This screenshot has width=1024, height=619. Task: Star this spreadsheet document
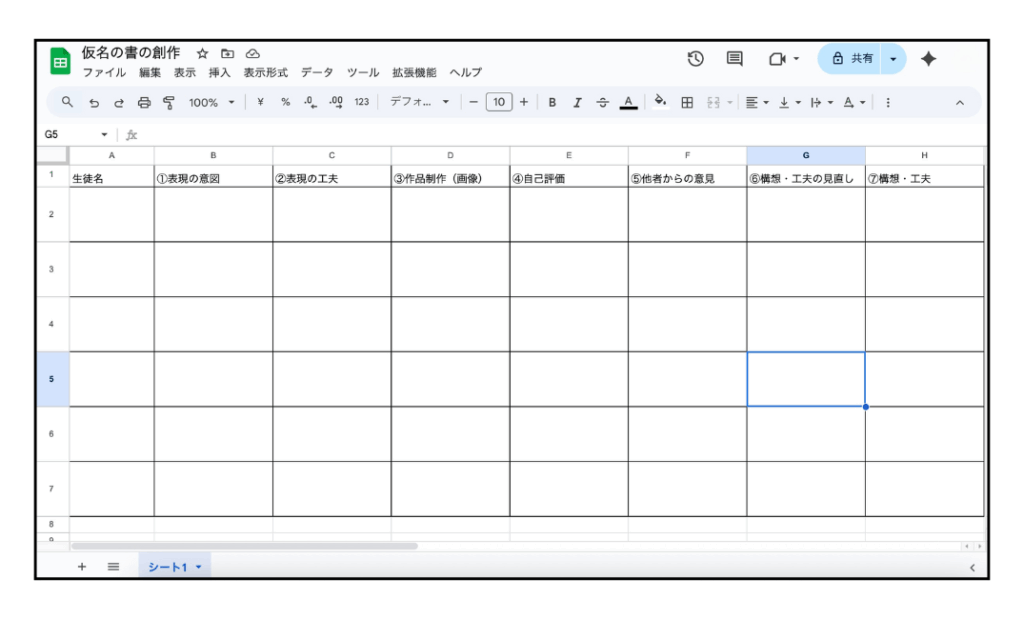pos(202,53)
